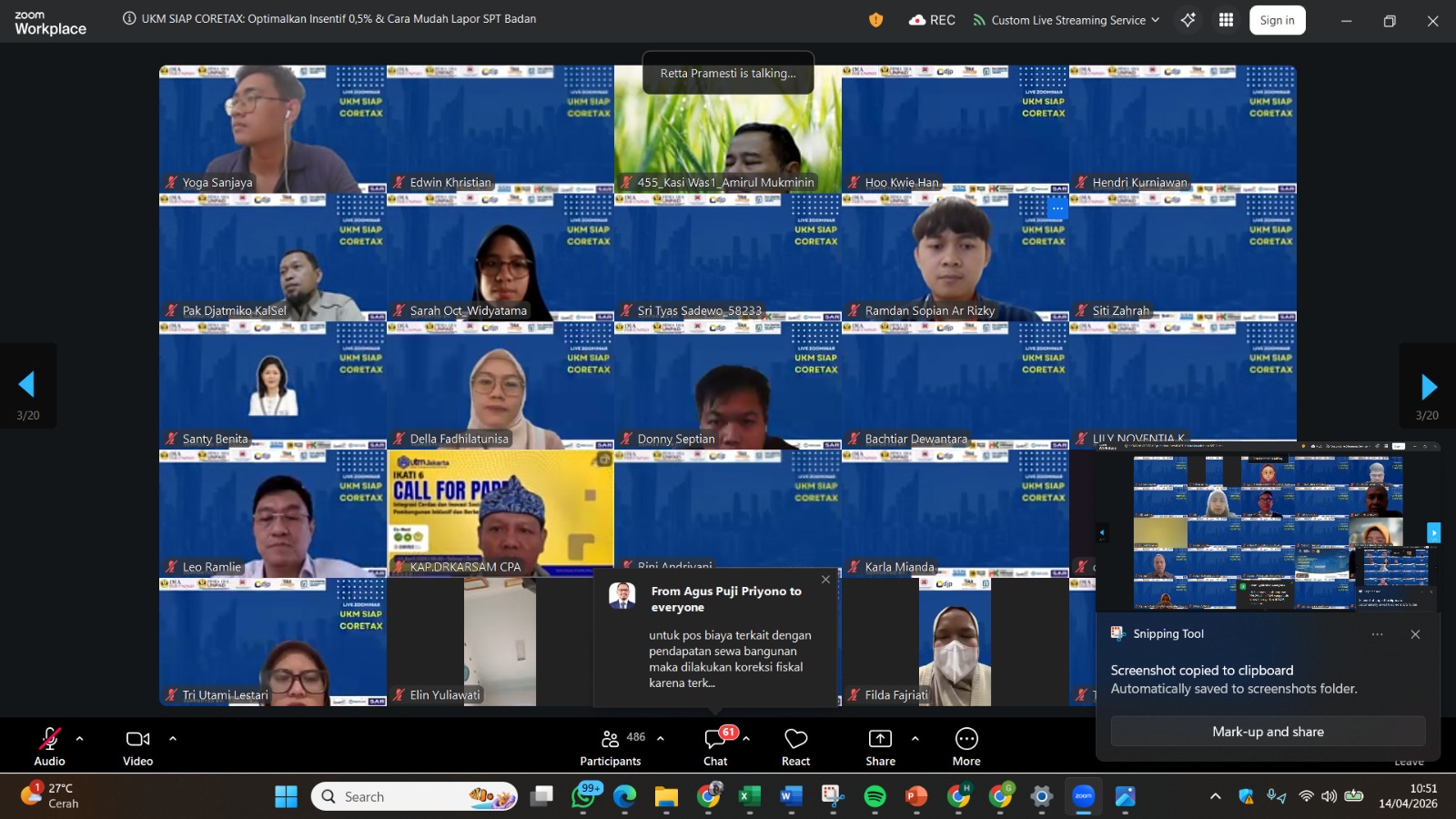Open the AI Companion sparkle icon

tap(1188, 20)
